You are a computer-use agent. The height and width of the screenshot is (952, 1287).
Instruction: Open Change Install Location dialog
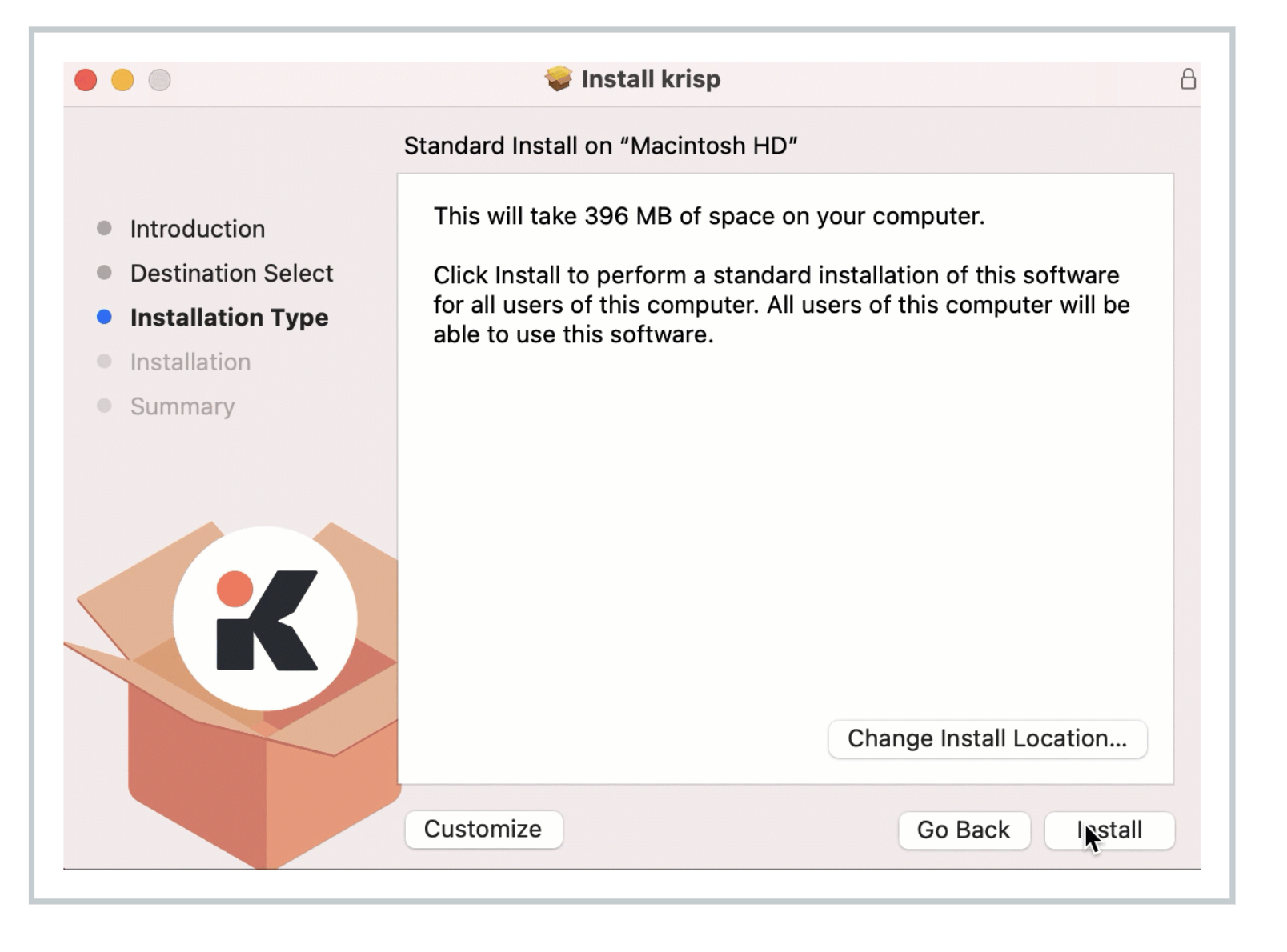[988, 738]
